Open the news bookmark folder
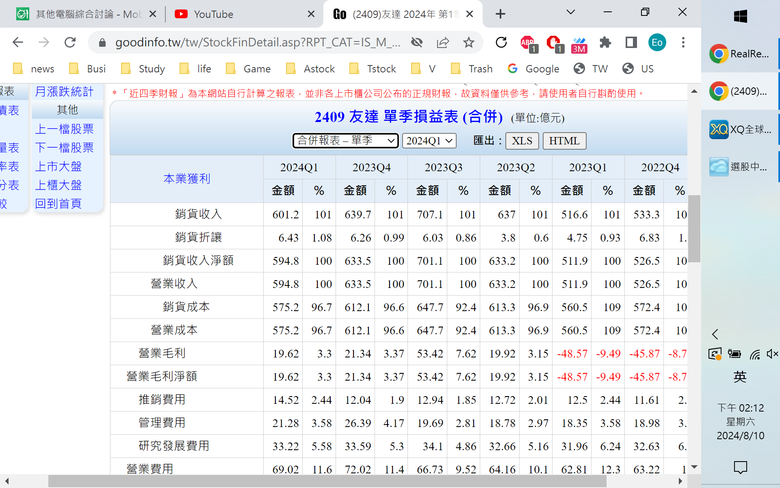Viewport: 780px width, 488px height. click(x=34, y=69)
